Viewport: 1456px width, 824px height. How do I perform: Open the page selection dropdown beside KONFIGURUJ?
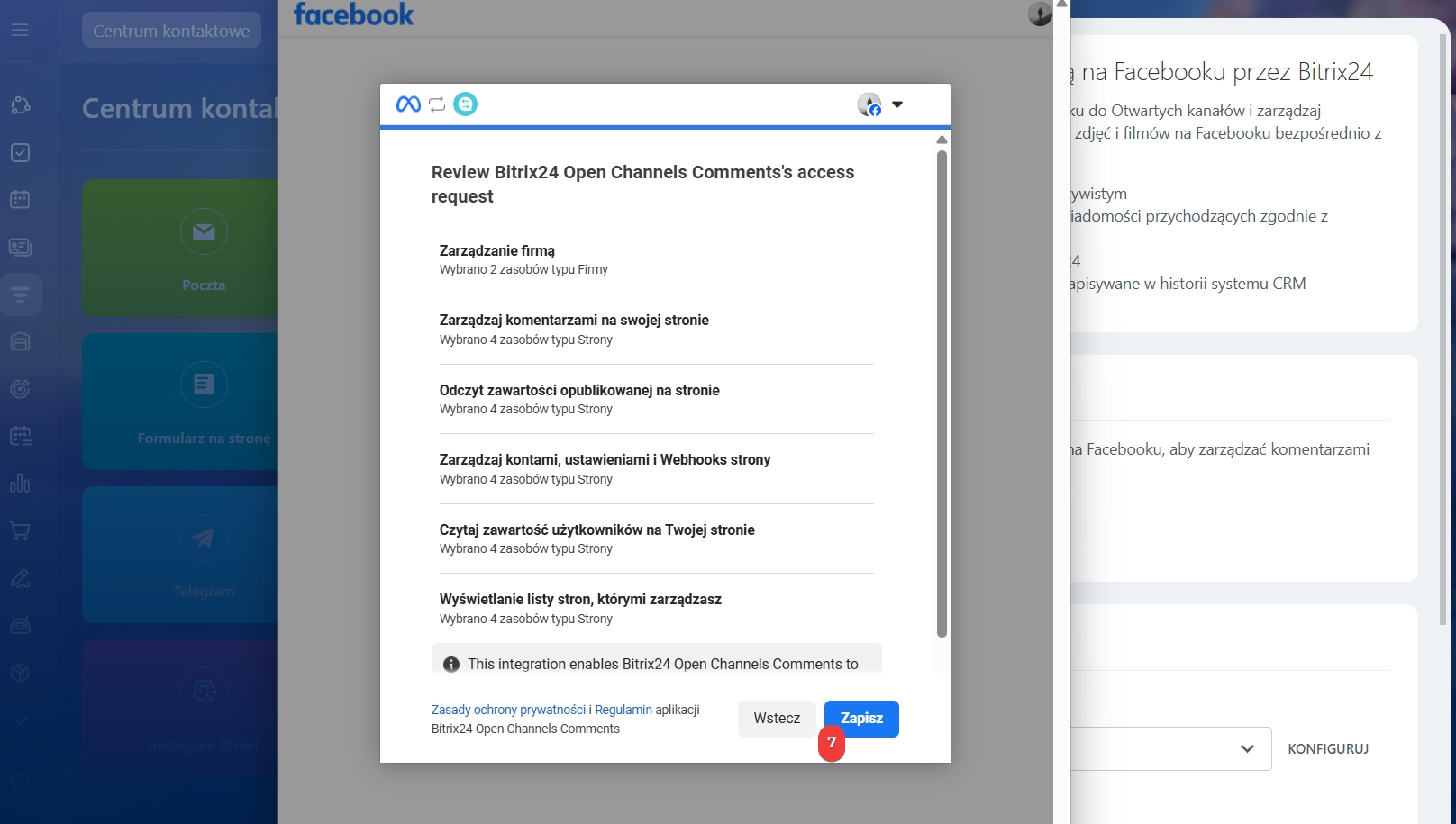pos(1171,748)
